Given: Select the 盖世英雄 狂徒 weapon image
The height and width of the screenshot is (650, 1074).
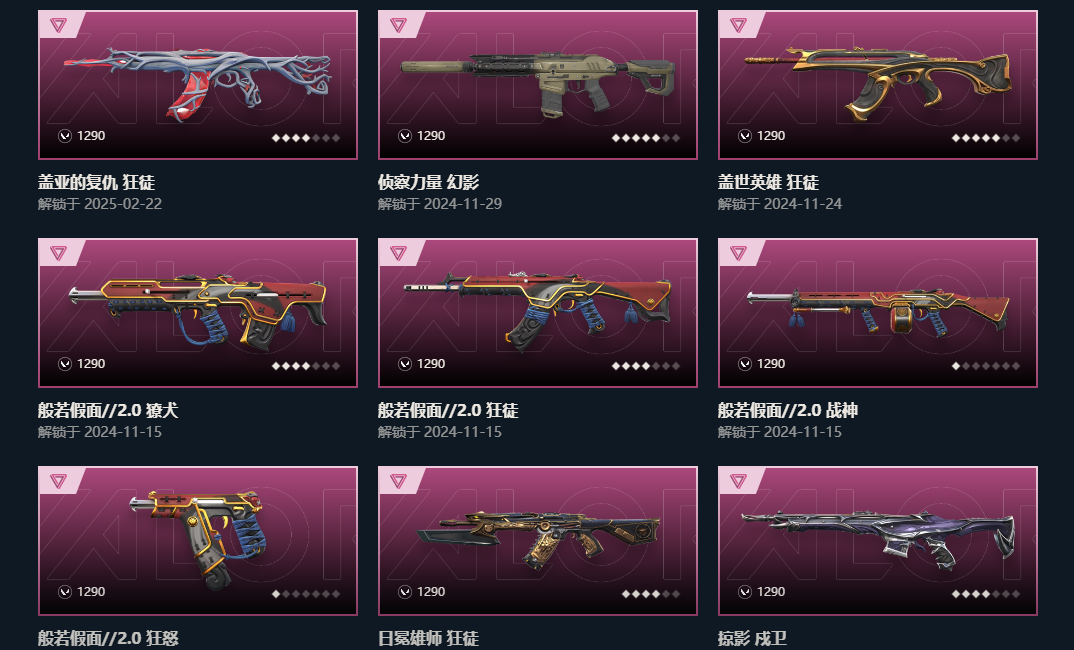Looking at the screenshot, I should click(x=878, y=82).
